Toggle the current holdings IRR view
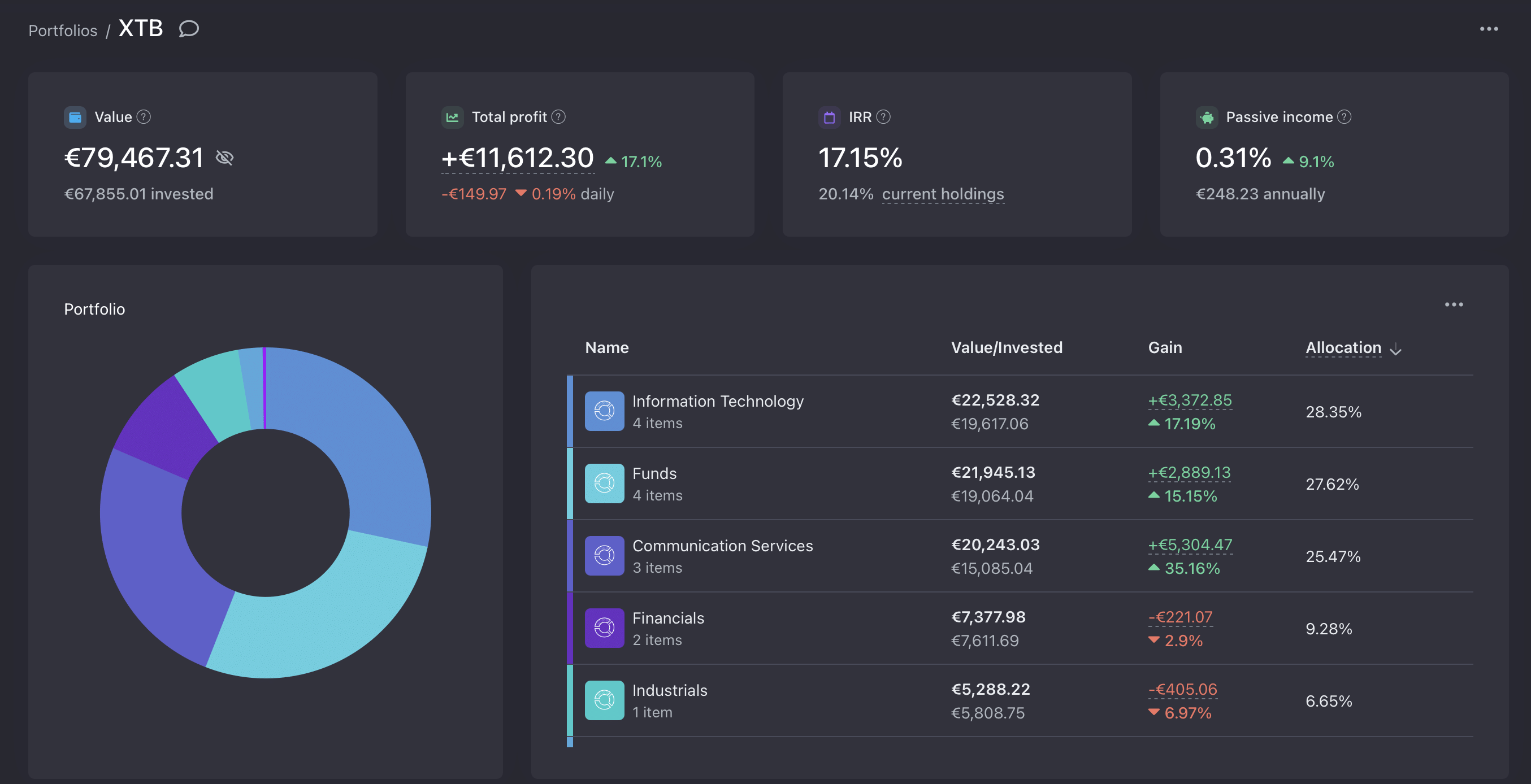Screen dimensions: 1531x784 (942, 194)
